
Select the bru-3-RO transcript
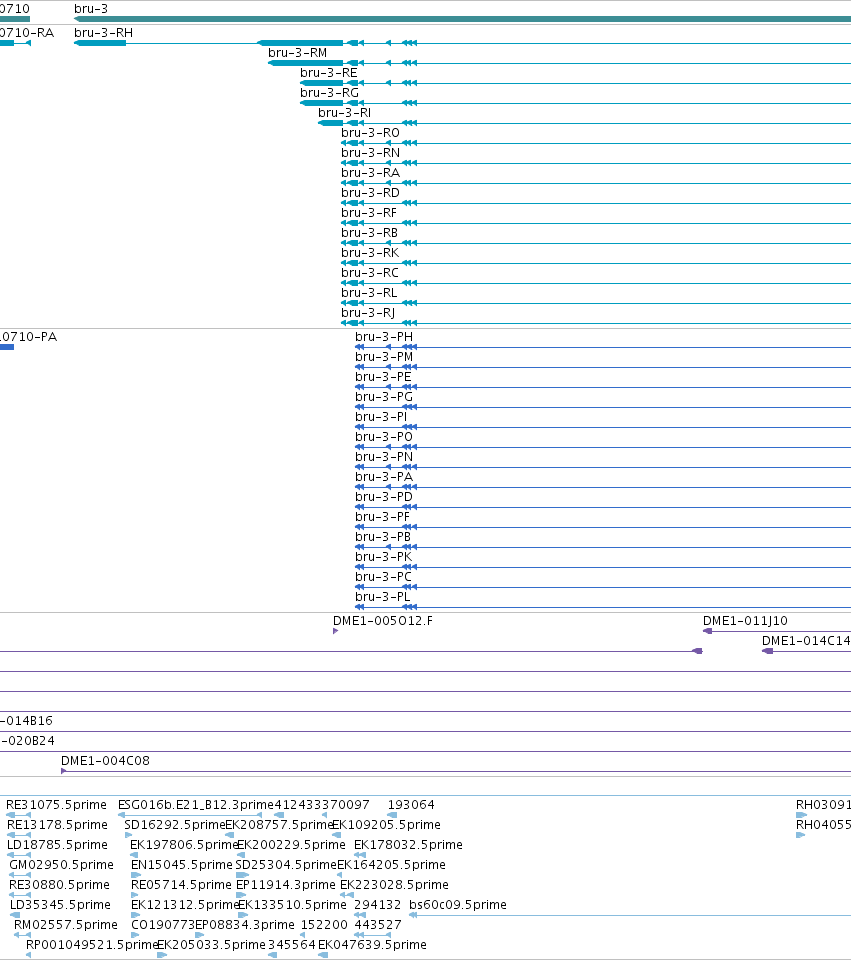(x=370, y=133)
